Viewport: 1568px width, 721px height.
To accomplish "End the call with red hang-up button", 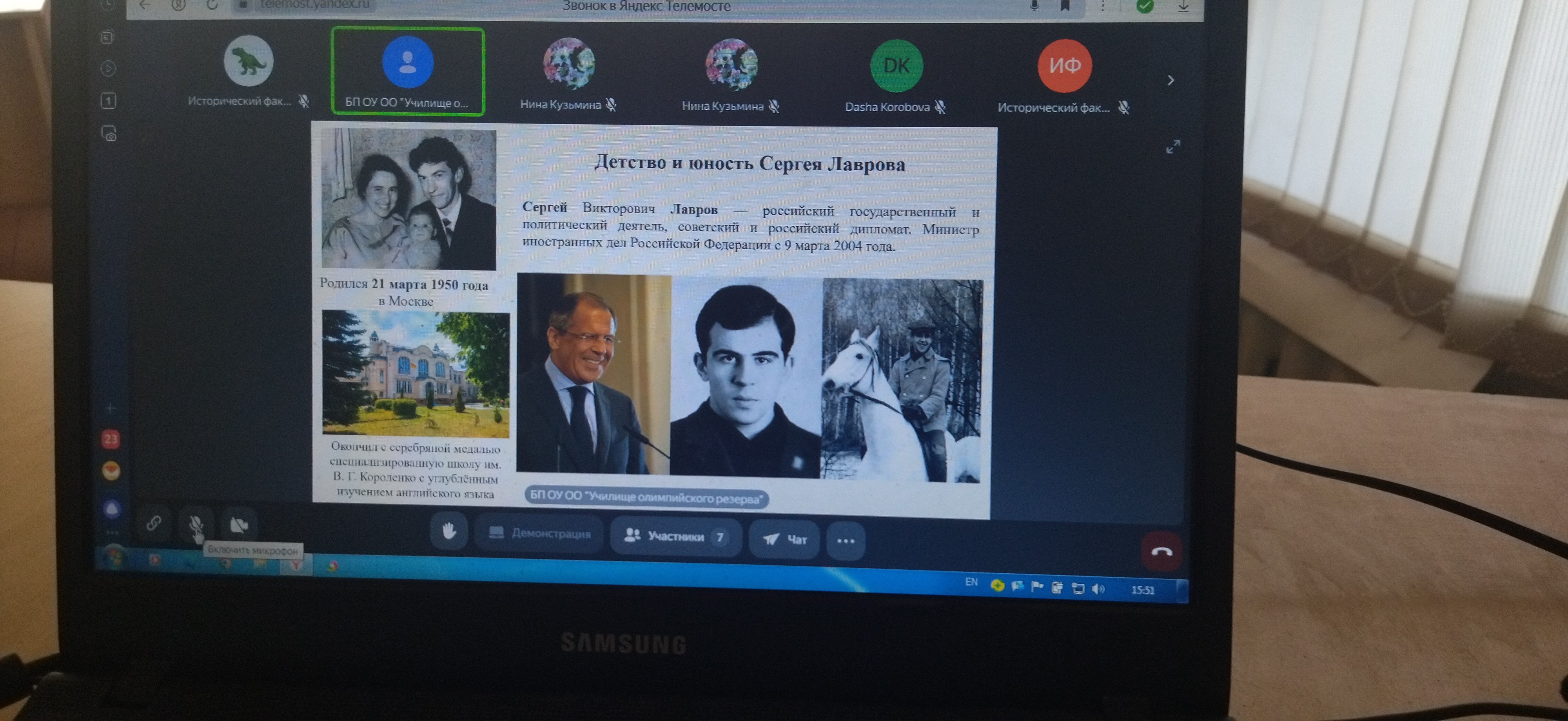I will [1161, 551].
